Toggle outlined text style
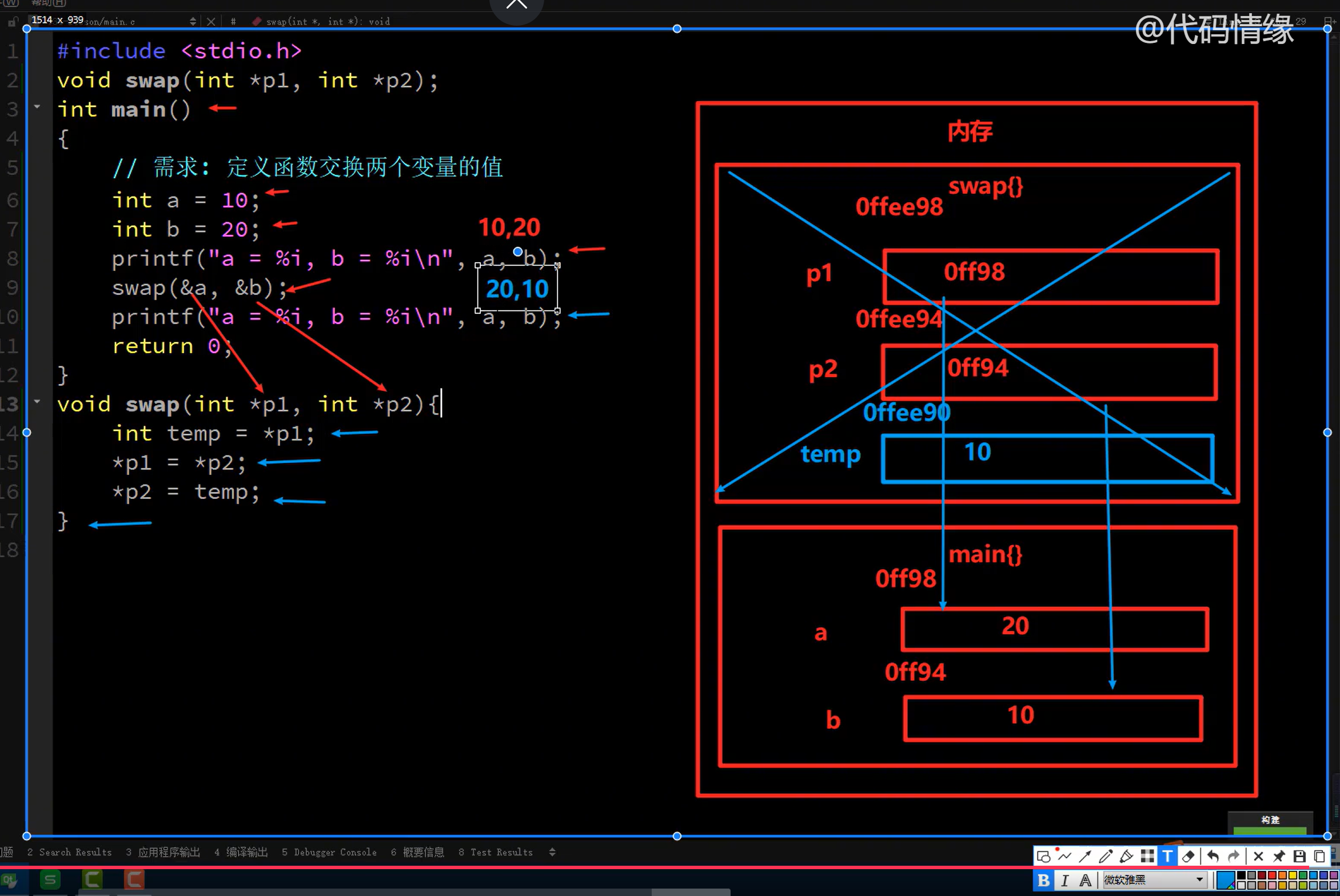Screen dimensions: 1340x896 coord(1085,880)
